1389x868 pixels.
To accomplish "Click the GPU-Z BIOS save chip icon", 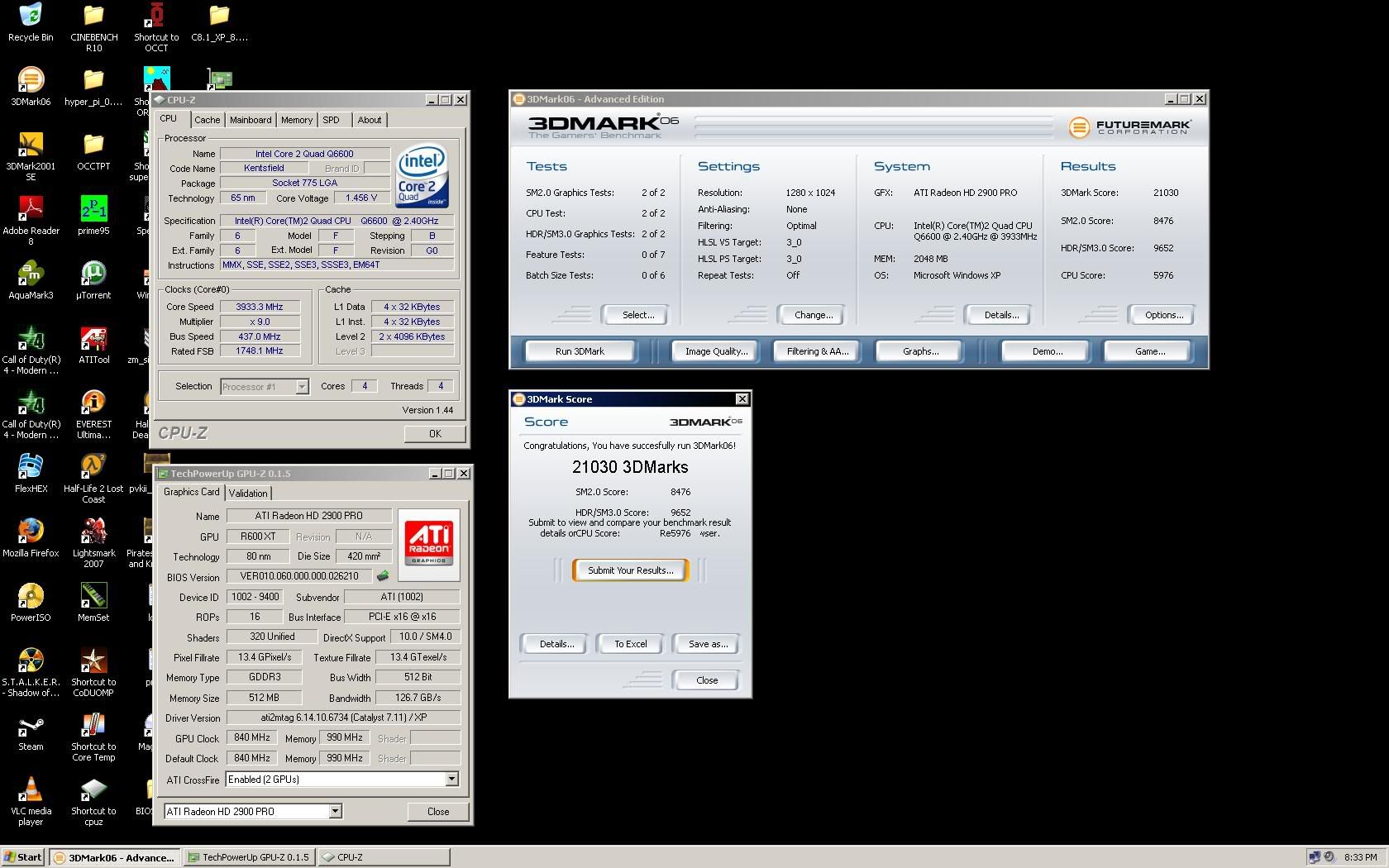I will click(x=383, y=576).
